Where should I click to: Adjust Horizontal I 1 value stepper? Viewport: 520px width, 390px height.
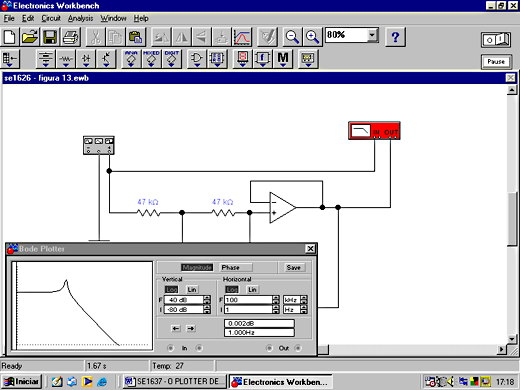point(276,310)
